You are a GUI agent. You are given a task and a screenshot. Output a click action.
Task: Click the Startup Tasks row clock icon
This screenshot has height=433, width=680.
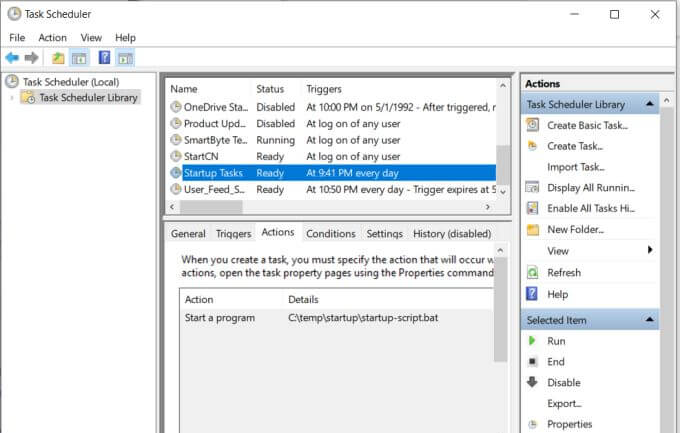176,173
